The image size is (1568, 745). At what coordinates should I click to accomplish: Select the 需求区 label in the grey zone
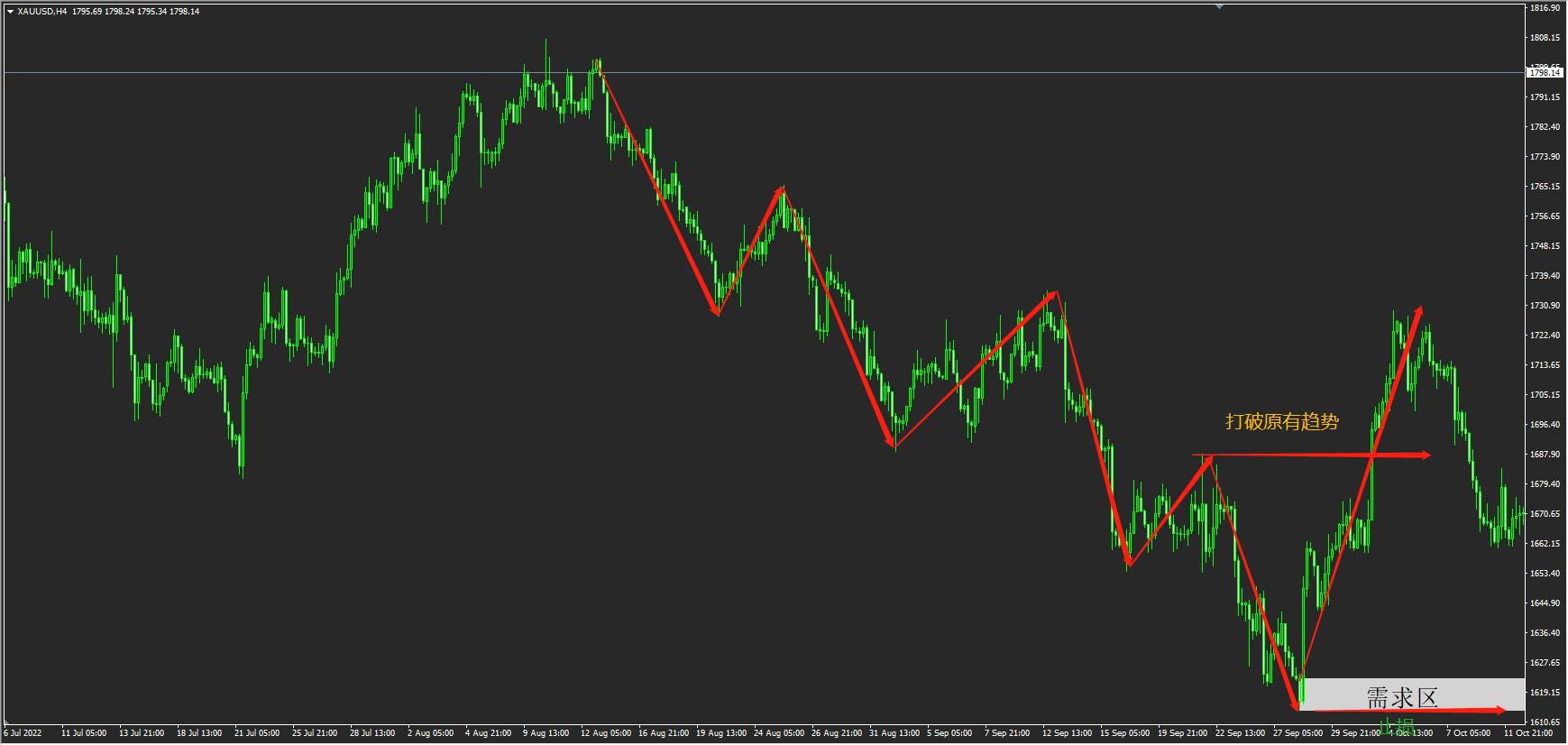point(1401,697)
